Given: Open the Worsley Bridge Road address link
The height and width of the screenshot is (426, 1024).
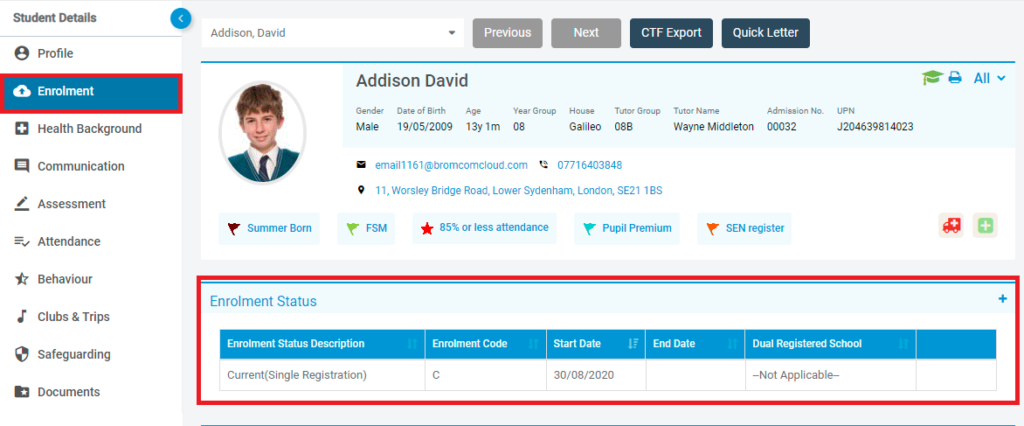Looking at the screenshot, I should click(x=519, y=191).
